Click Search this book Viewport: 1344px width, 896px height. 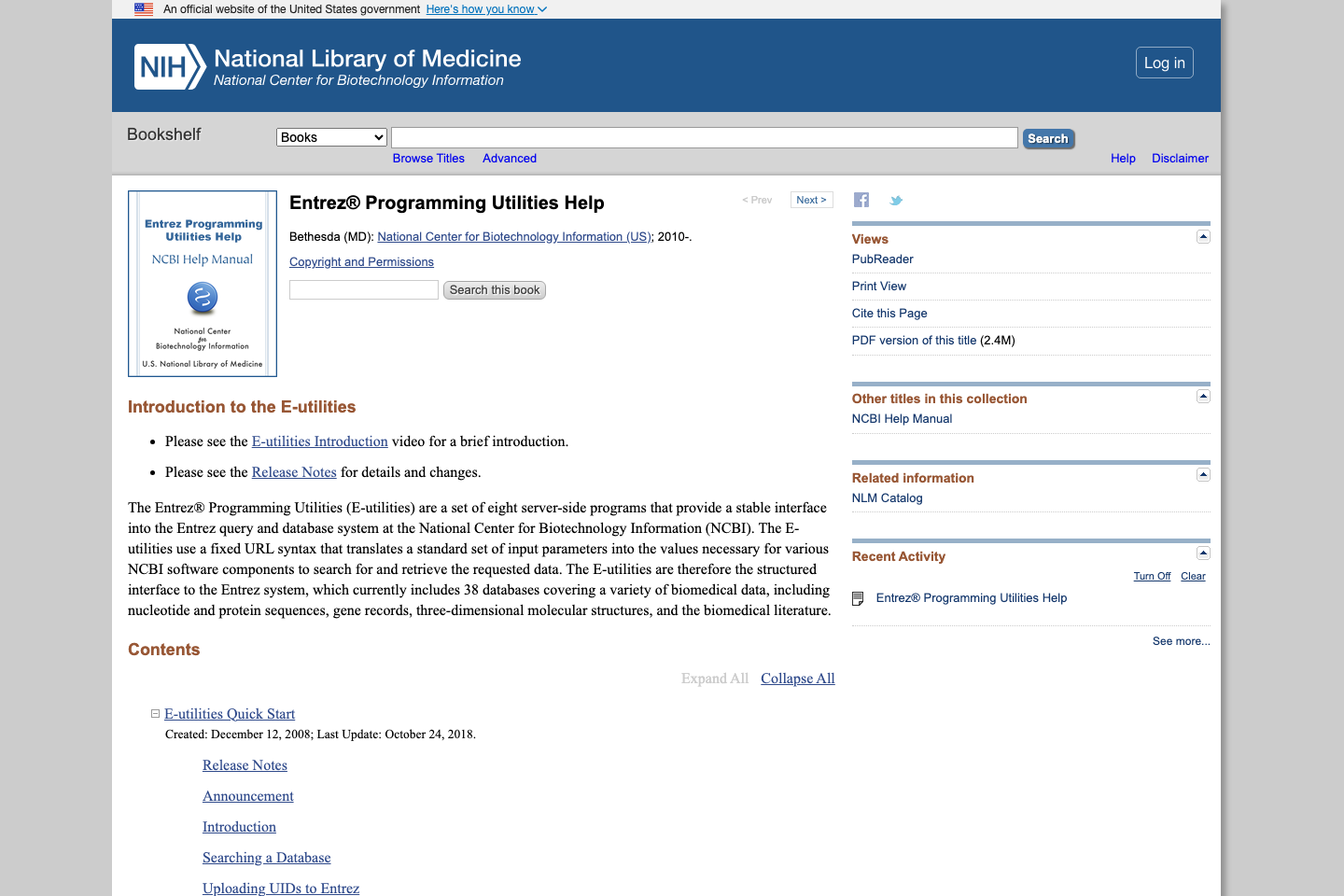coord(494,289)
